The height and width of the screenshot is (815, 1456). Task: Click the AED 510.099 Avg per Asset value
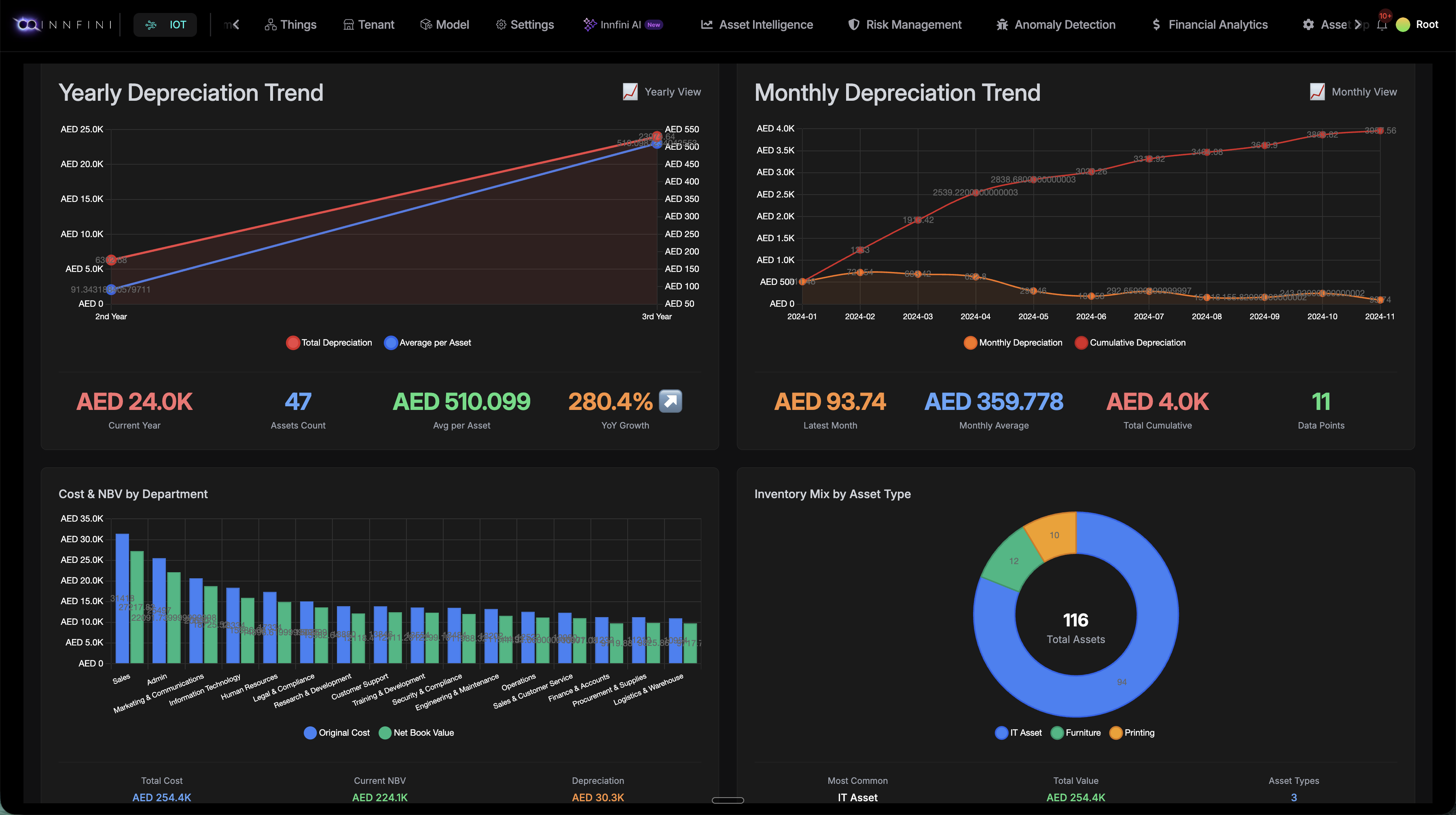click(462, 401)
